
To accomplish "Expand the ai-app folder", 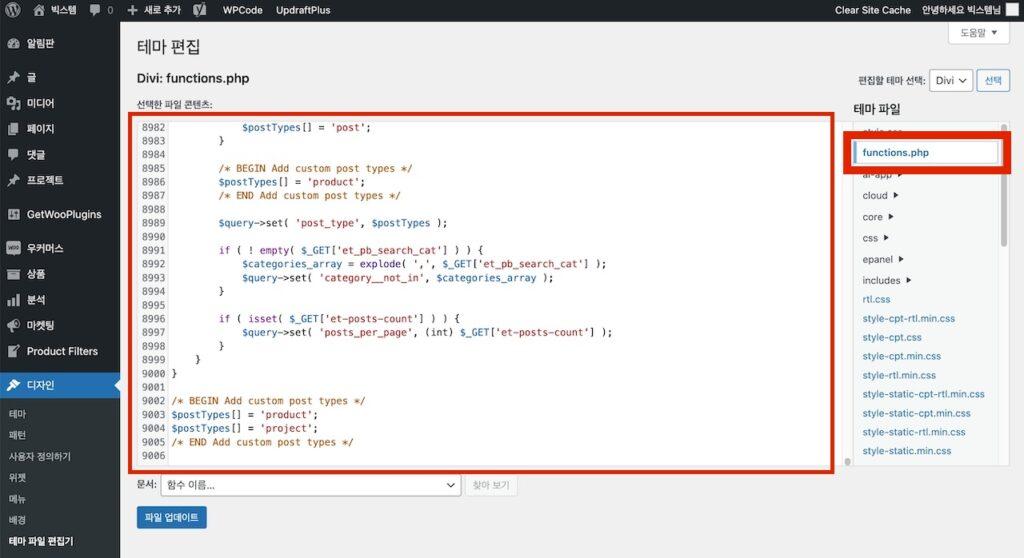I will pos(882,175).
